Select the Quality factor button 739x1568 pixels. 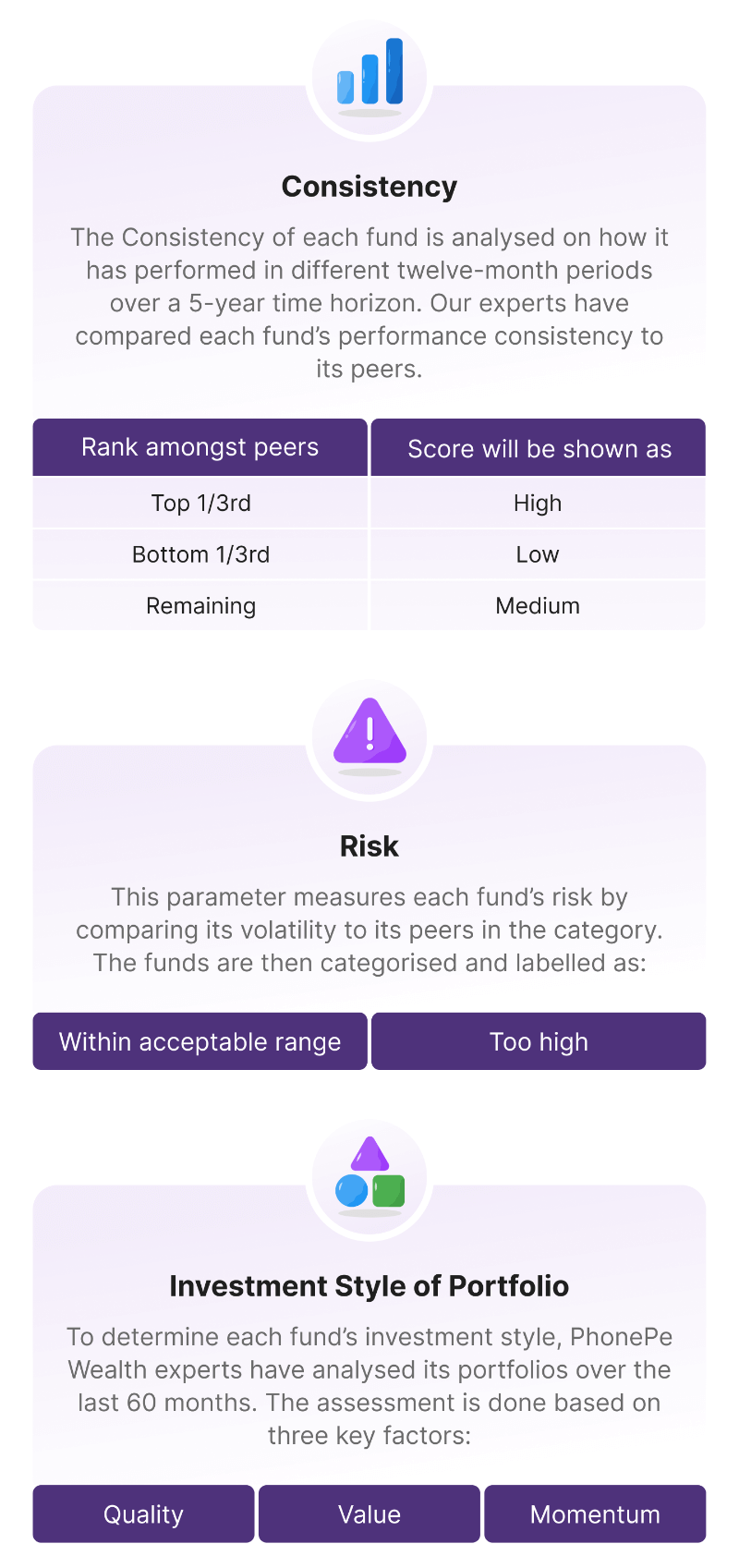click(x=143, y=1513)
